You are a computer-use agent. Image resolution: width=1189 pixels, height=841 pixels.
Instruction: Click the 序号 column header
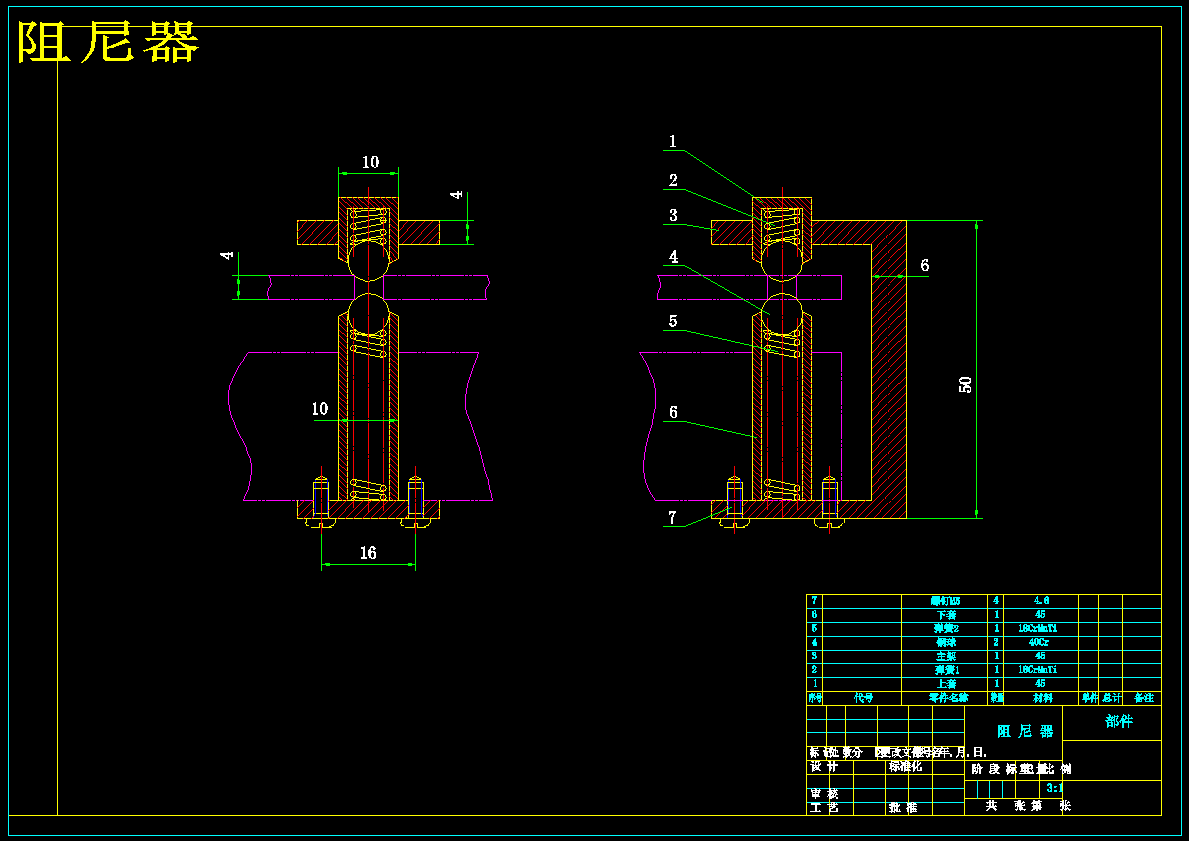(x=815, y=698)
